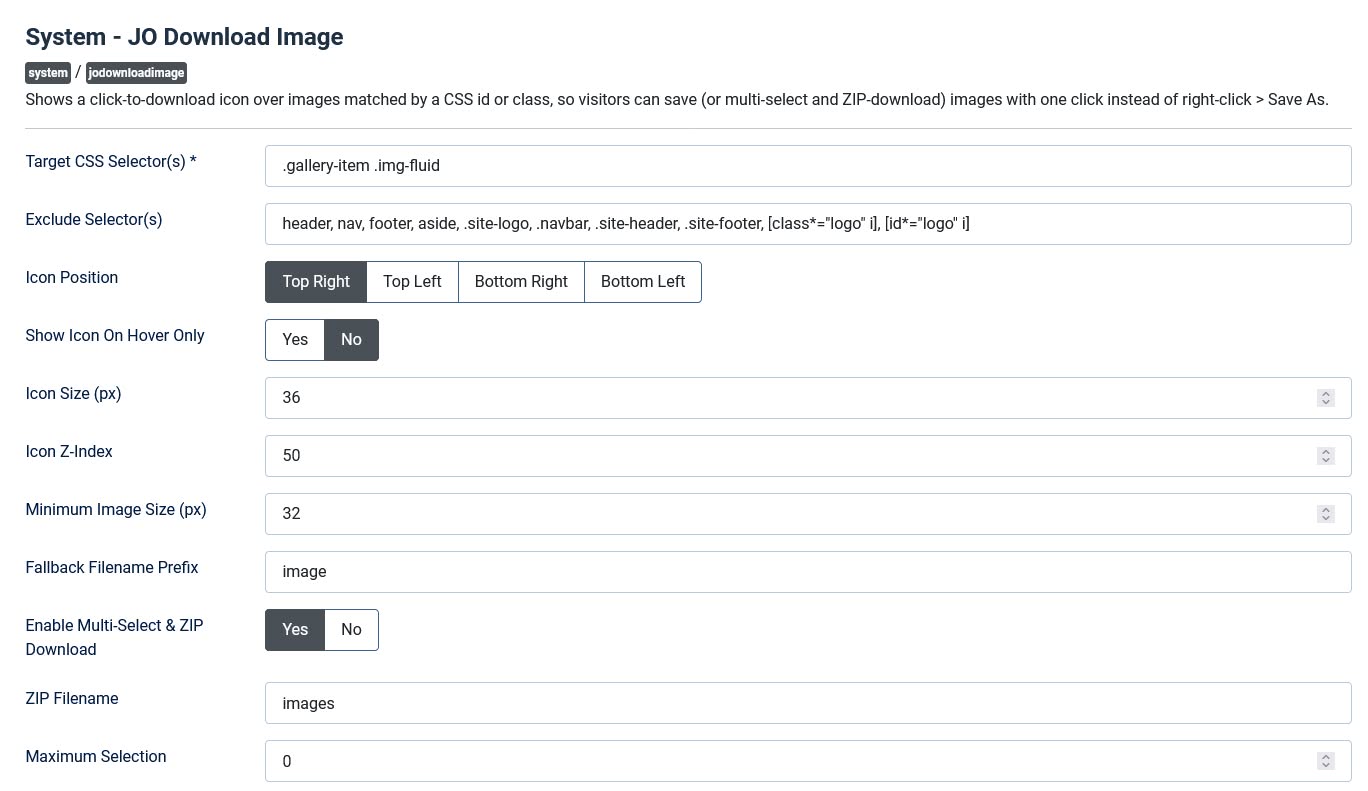The width and height of the screenshot is (1368, 791).
Task: Set icon position to Bottom Right
Action: (521, 282)
